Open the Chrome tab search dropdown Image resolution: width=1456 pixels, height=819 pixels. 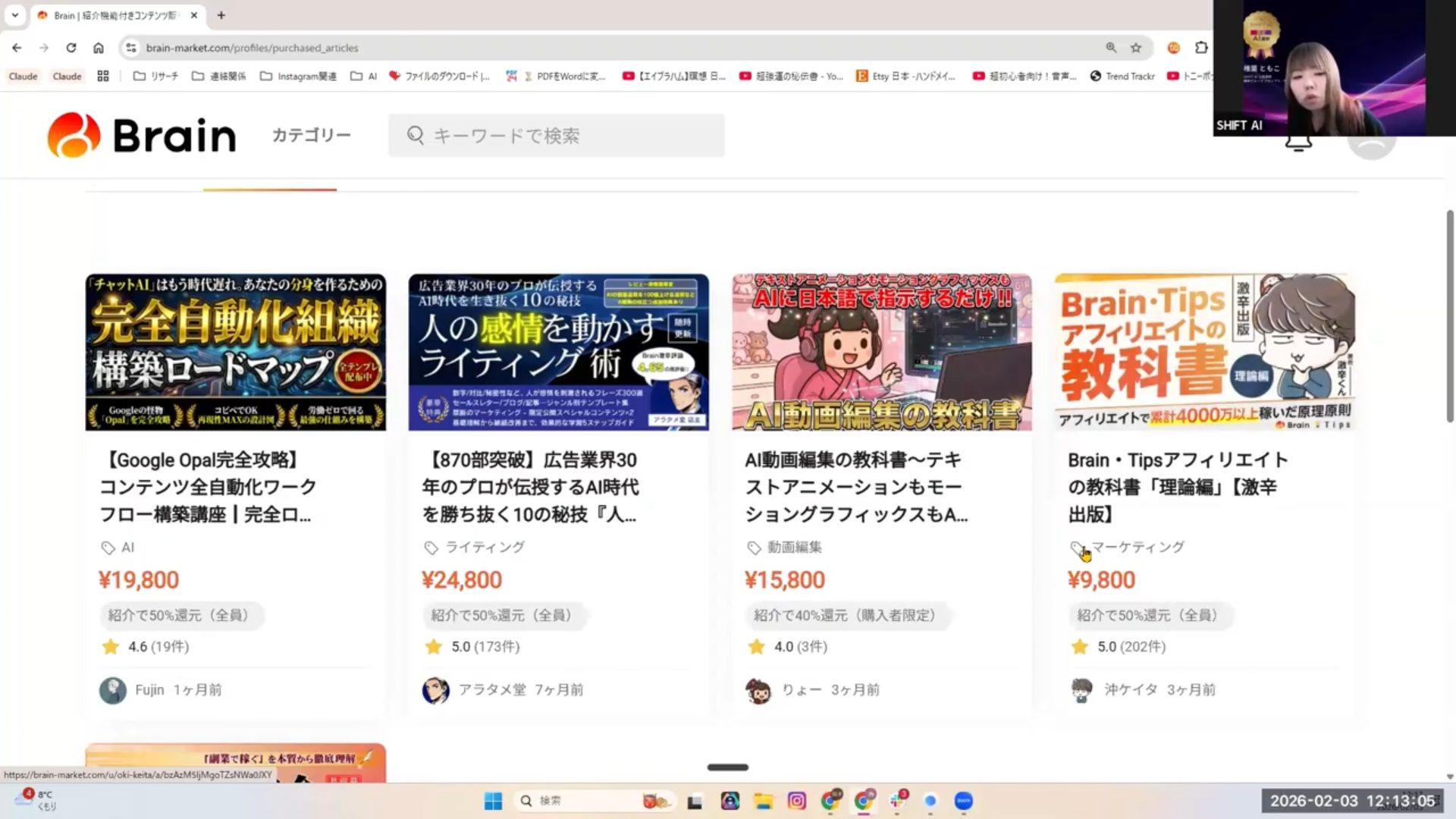click(x=14, y=14)
